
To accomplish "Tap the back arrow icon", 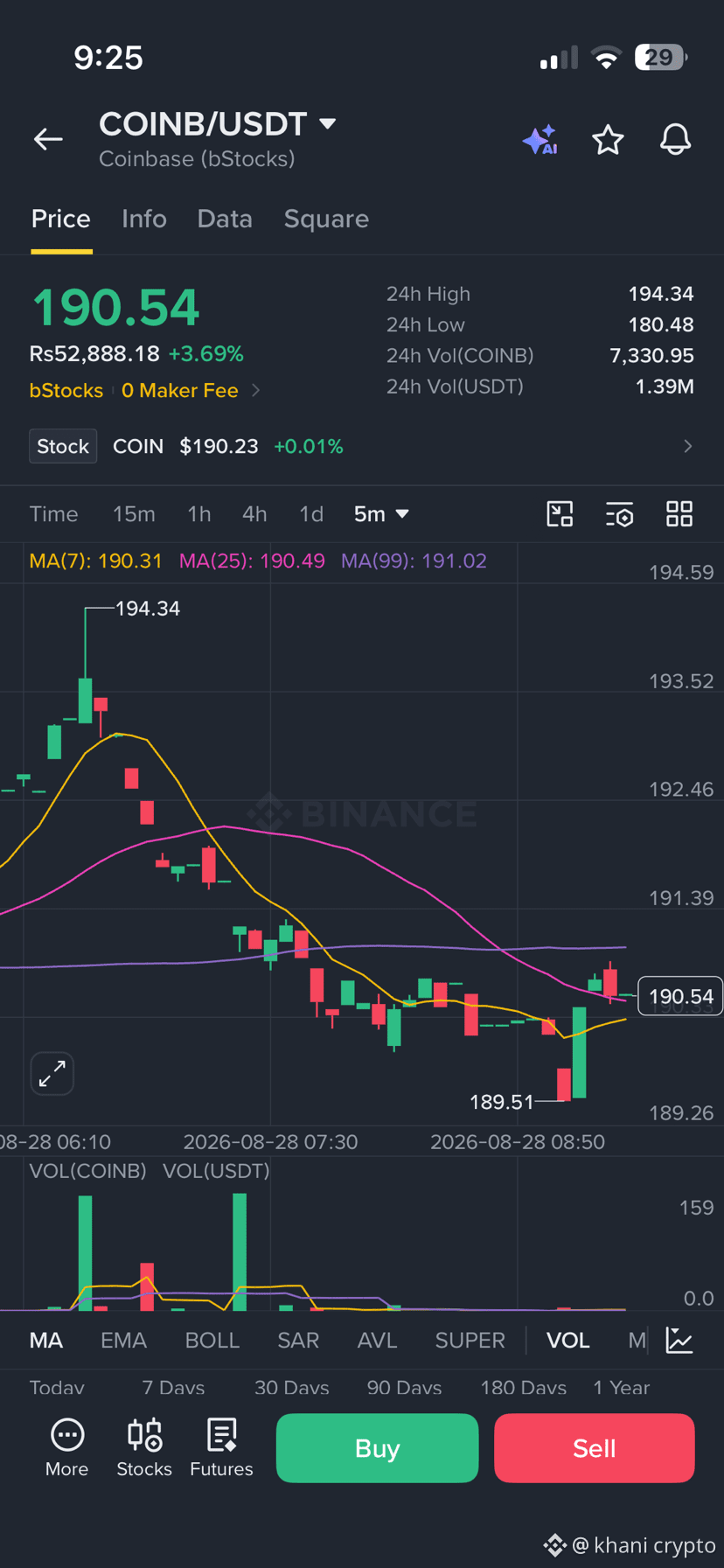I will tap(48, 139).
